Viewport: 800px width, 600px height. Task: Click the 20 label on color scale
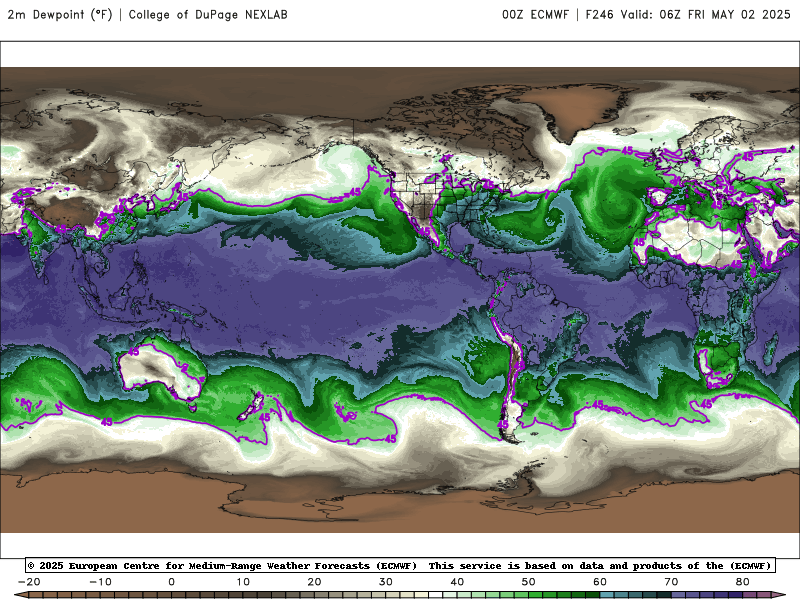[314, 582]
